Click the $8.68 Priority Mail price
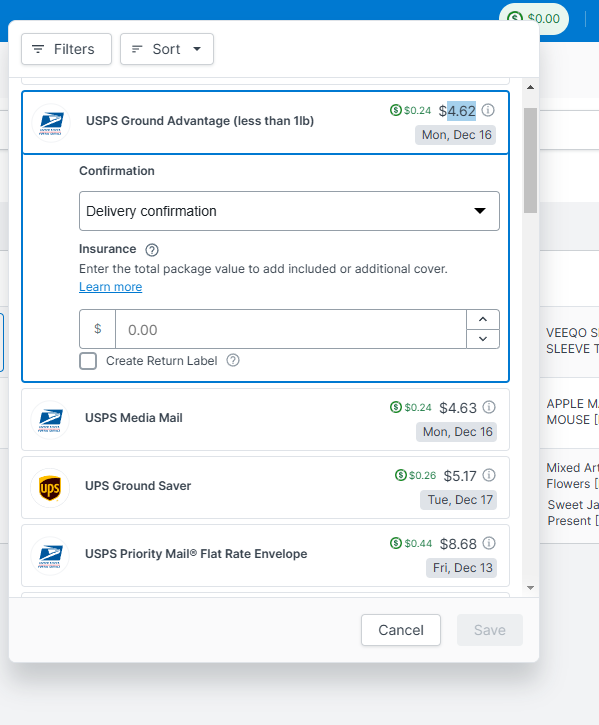 [458, 544]
